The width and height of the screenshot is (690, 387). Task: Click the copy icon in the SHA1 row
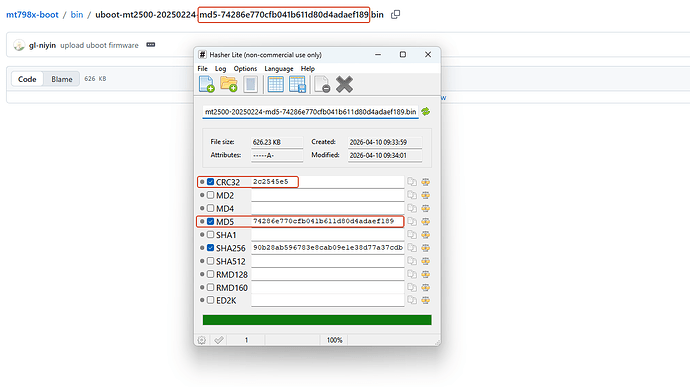coord(412,235)
